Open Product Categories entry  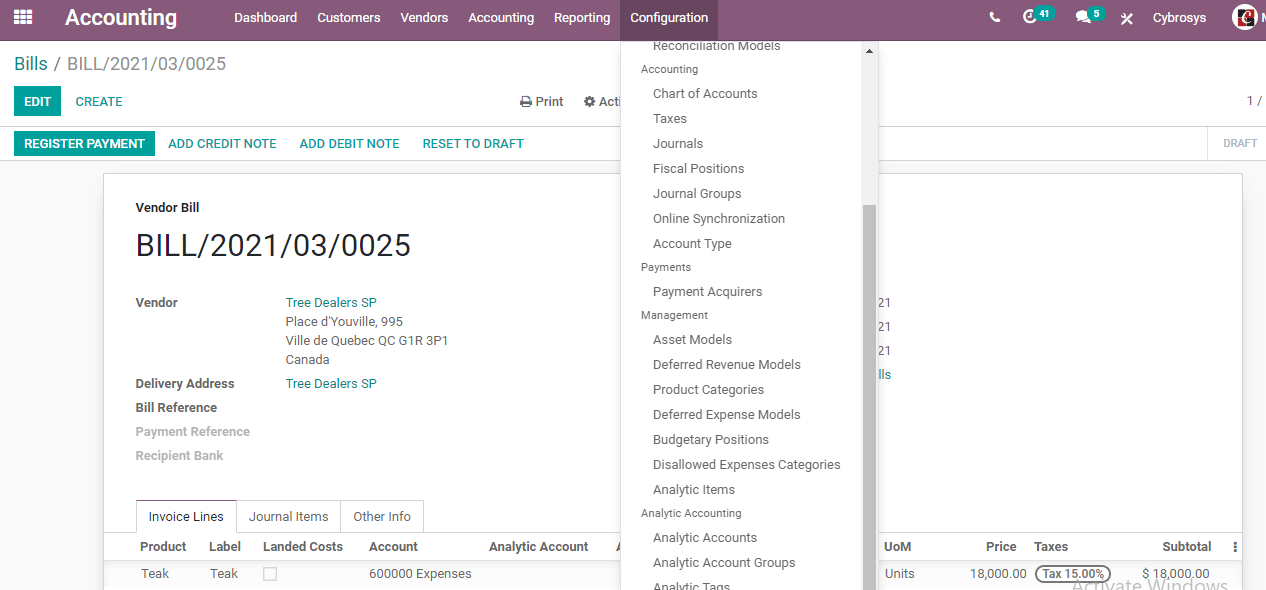tap(708, 390)
